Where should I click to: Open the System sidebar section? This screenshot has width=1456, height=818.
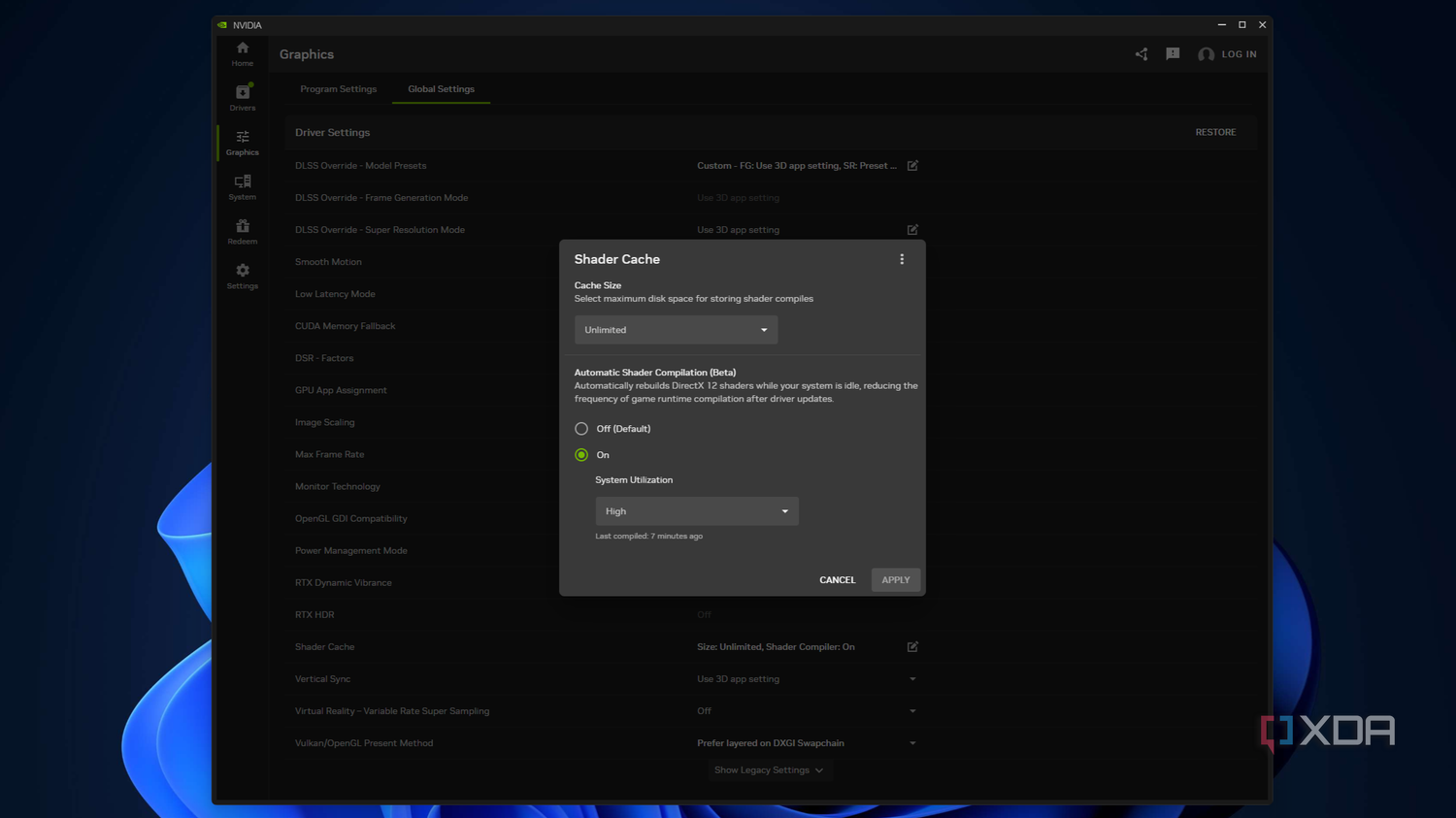(x=242, y=187)
